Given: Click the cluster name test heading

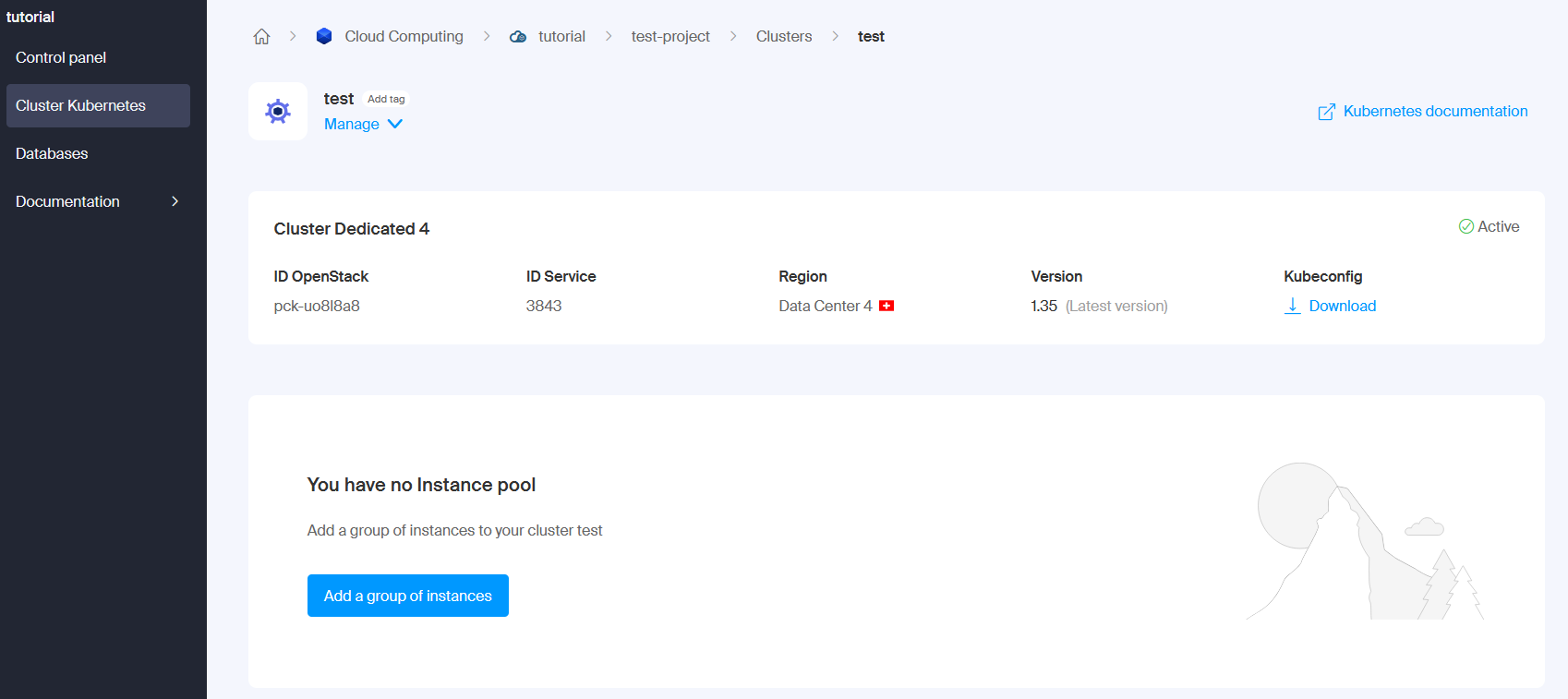Looking at the screenshot, I should tap(339, 99).
